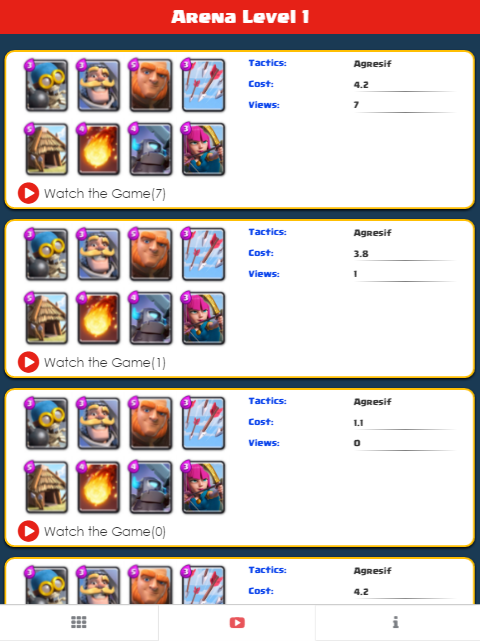
Task: Open the grid menu tab at bottom
Action: (79, 622)
